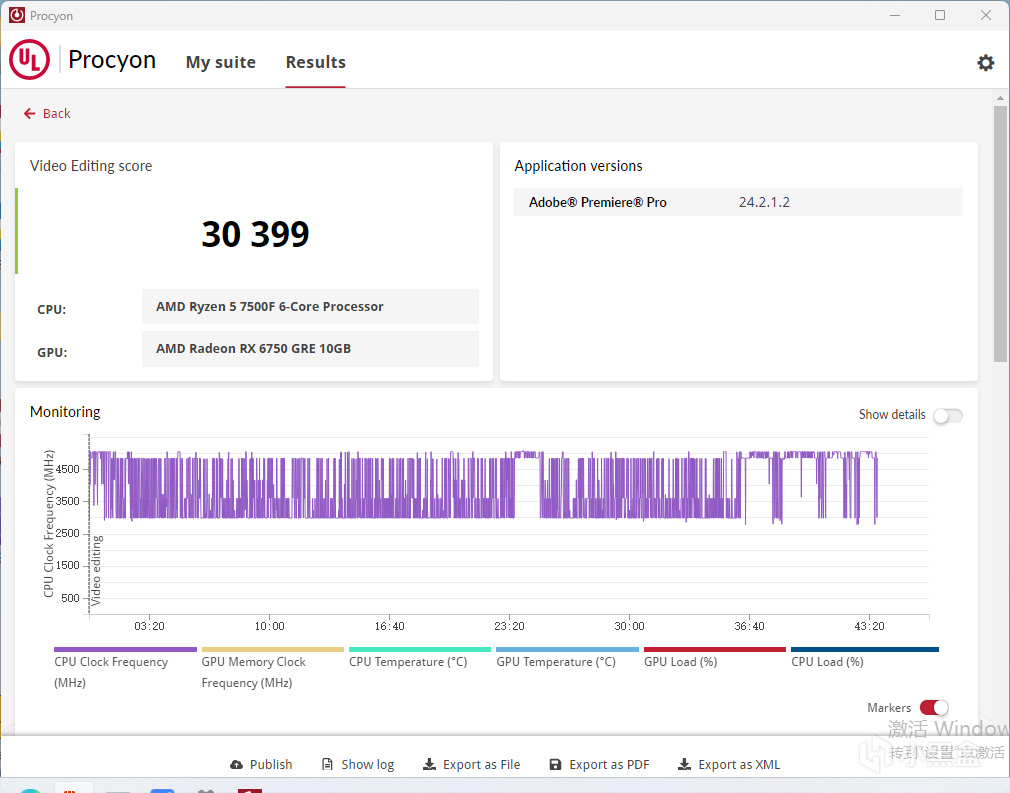Select the teal CPU Temperature legend bar
Viewport: 1010px width, 793px height.
coord(420,649)
